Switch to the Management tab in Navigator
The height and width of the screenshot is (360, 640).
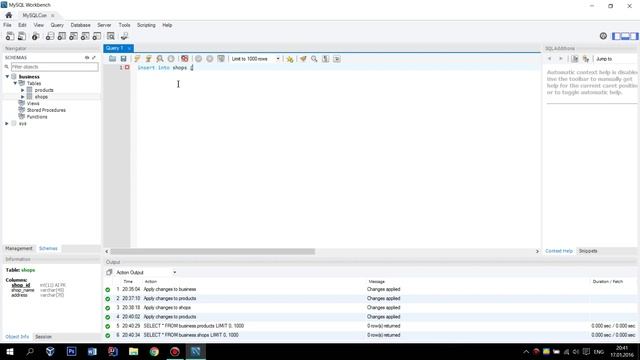pos(18,248)
